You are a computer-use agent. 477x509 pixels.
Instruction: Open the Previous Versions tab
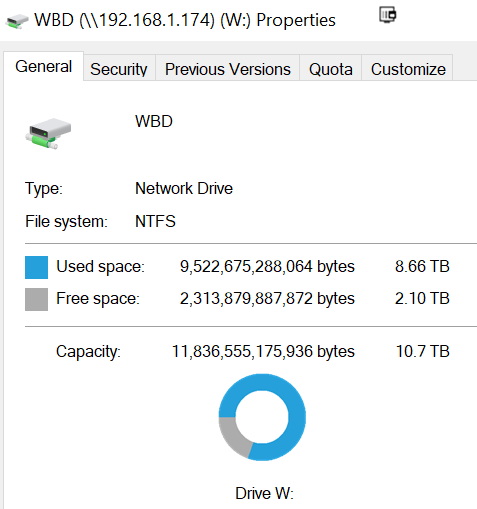(x=228, y=69)
